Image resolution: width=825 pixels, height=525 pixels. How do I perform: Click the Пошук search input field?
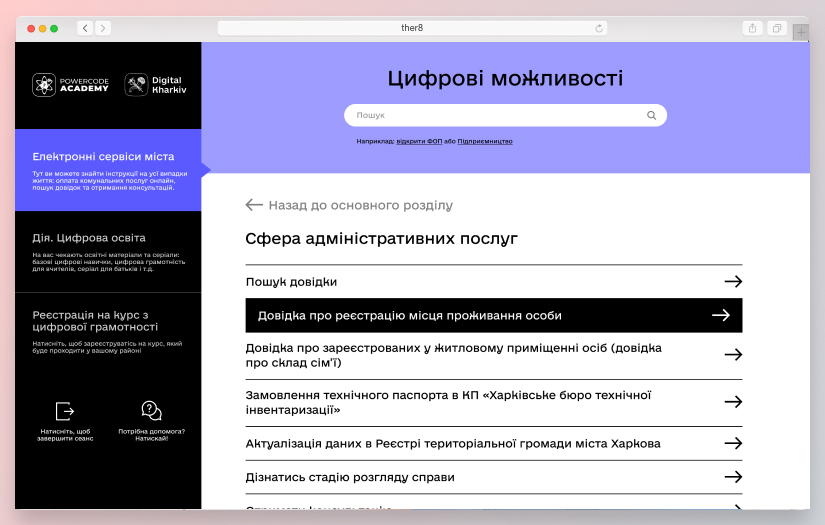pos(505,115)
